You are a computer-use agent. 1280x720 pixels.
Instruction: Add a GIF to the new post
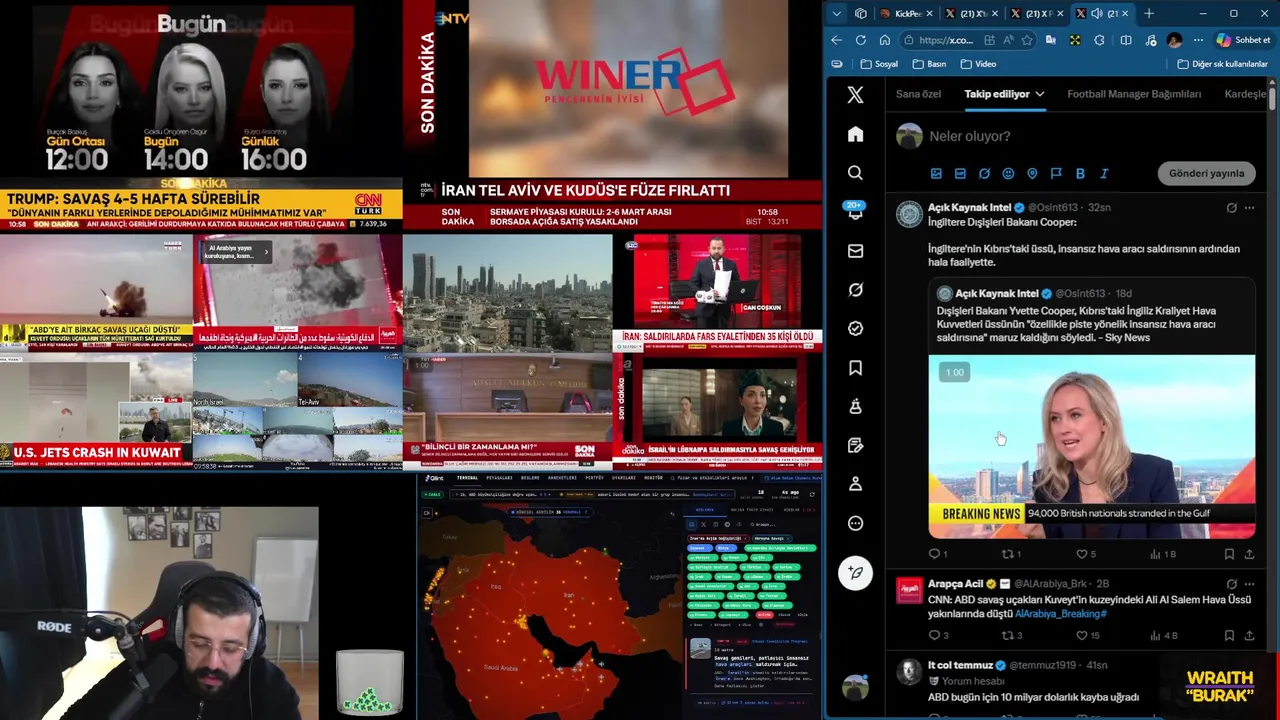960,173
